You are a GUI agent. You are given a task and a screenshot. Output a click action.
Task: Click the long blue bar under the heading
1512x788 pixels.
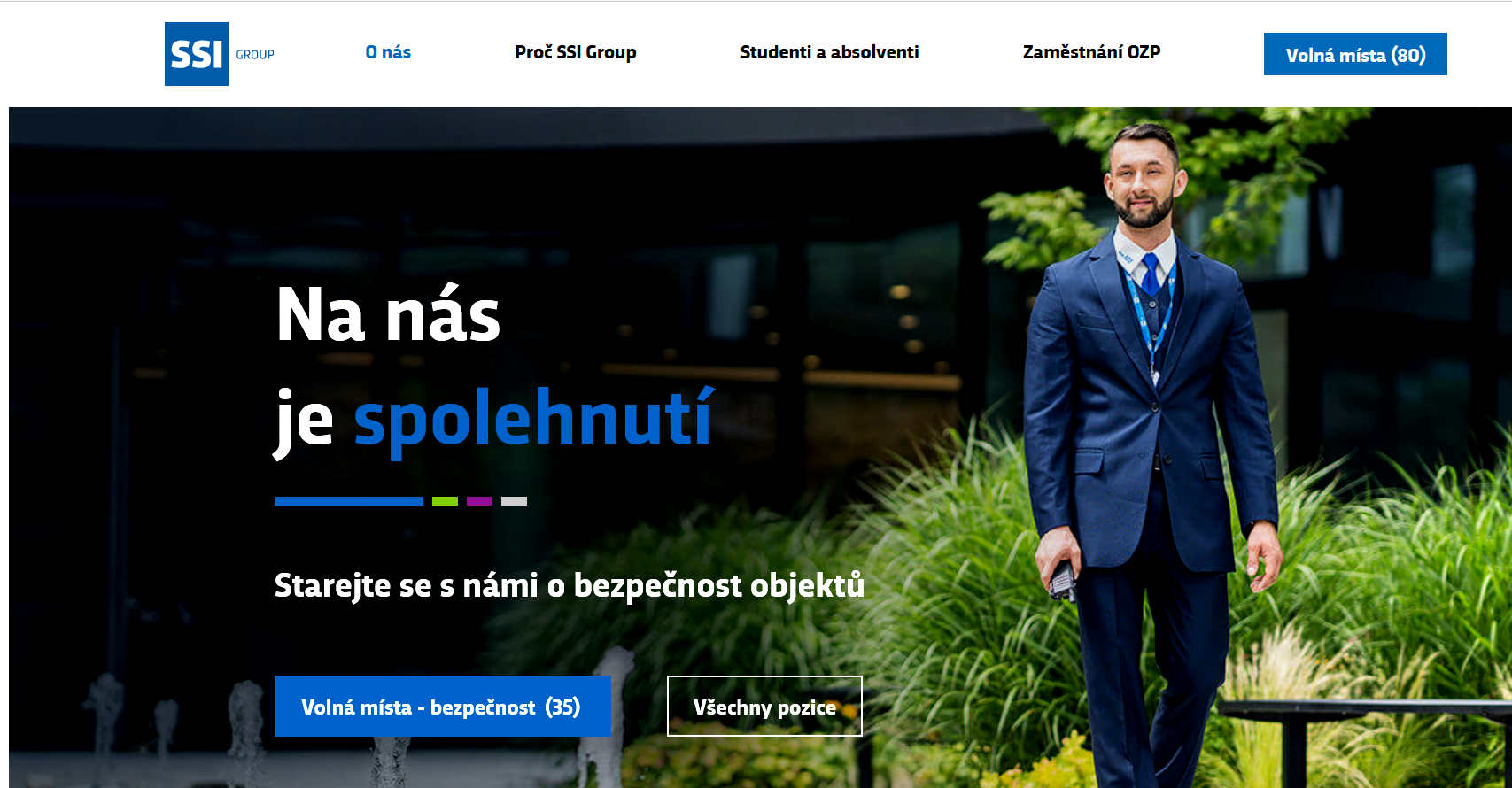(349, 501)
